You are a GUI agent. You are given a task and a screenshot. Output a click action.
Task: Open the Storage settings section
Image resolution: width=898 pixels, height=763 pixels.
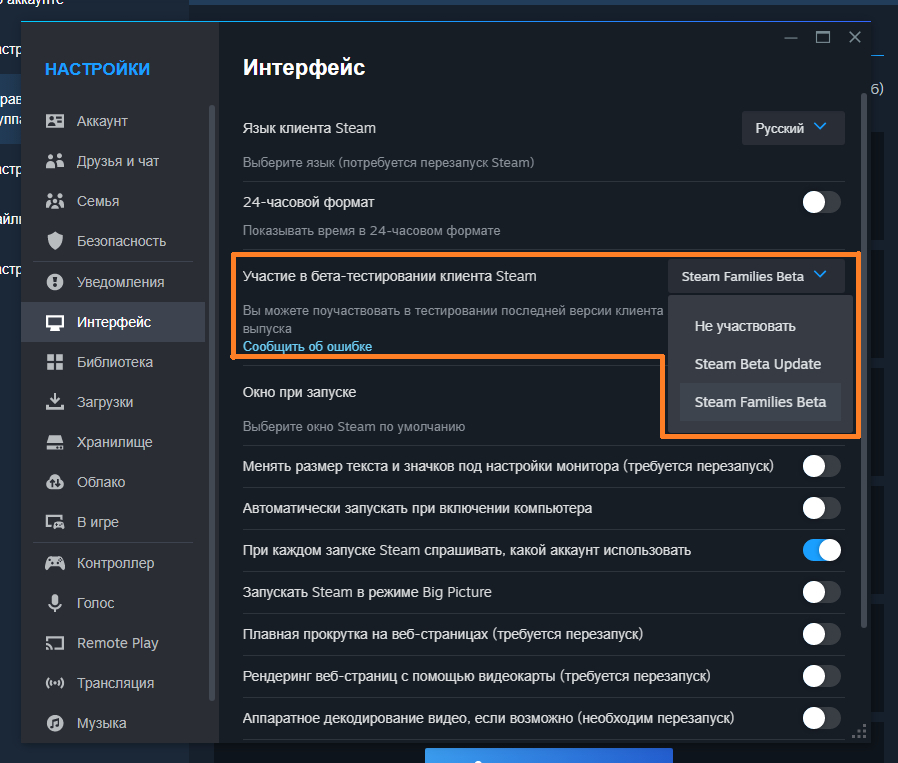coord(114,442)
